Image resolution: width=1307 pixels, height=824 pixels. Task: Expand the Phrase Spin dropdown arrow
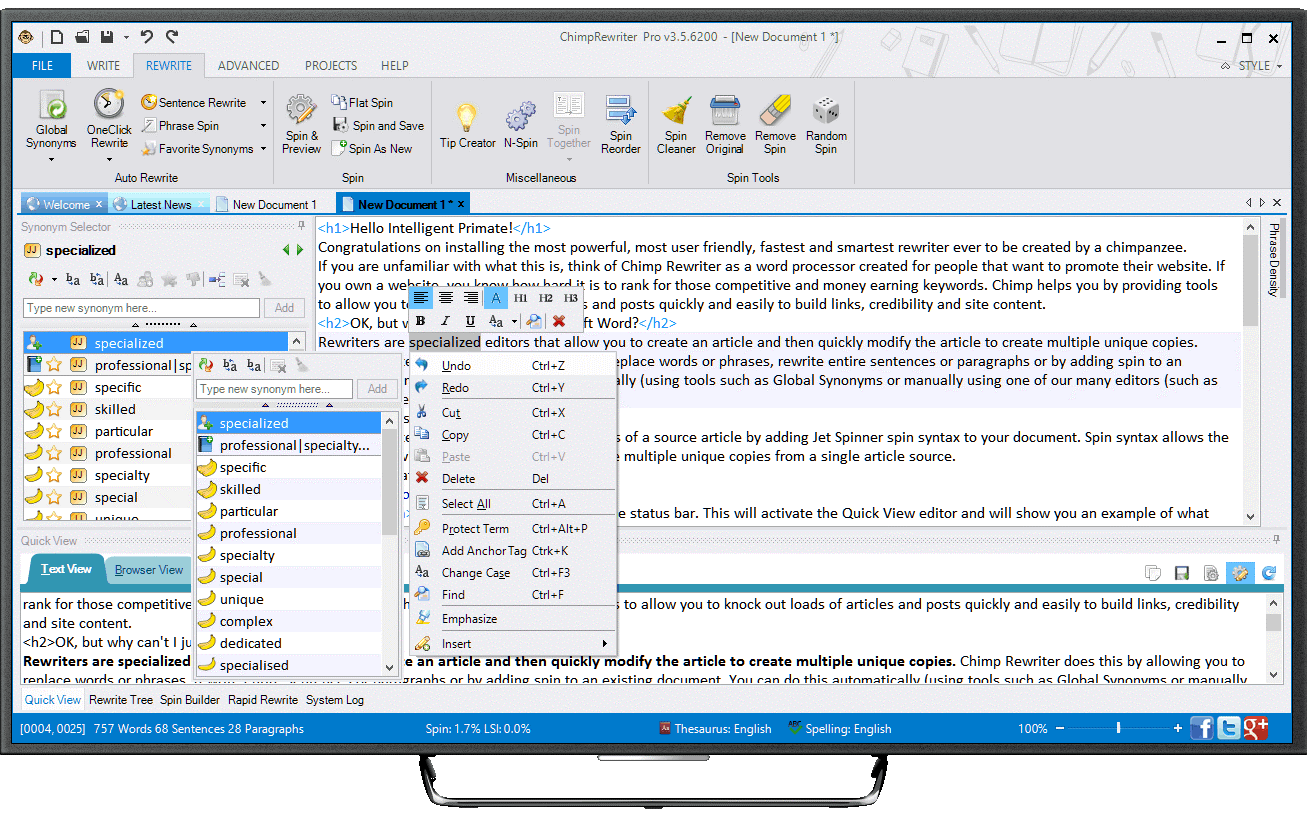[x=264, y=125]
